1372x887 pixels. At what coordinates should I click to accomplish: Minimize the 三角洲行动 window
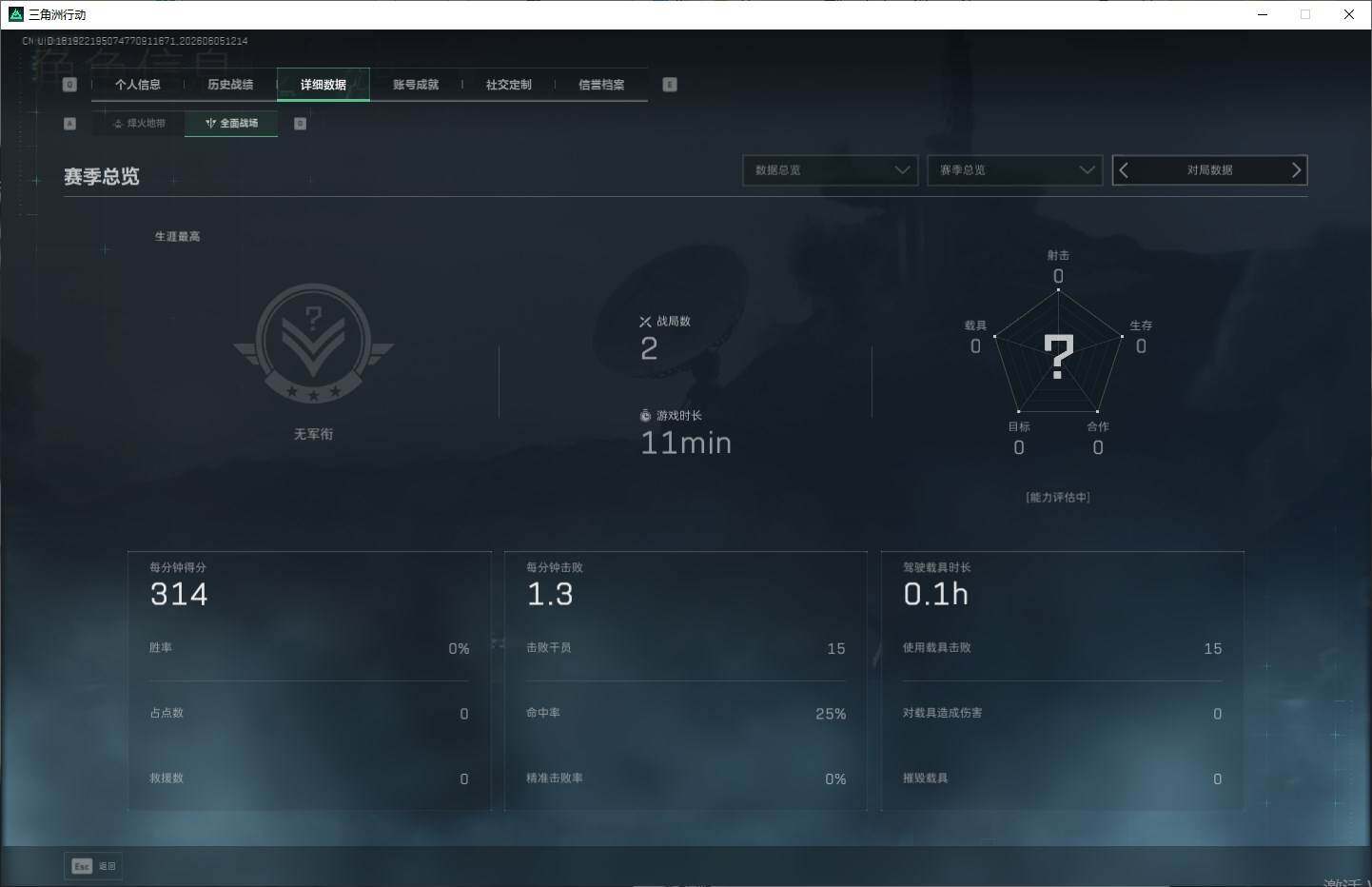click(x=1263, y=14)
